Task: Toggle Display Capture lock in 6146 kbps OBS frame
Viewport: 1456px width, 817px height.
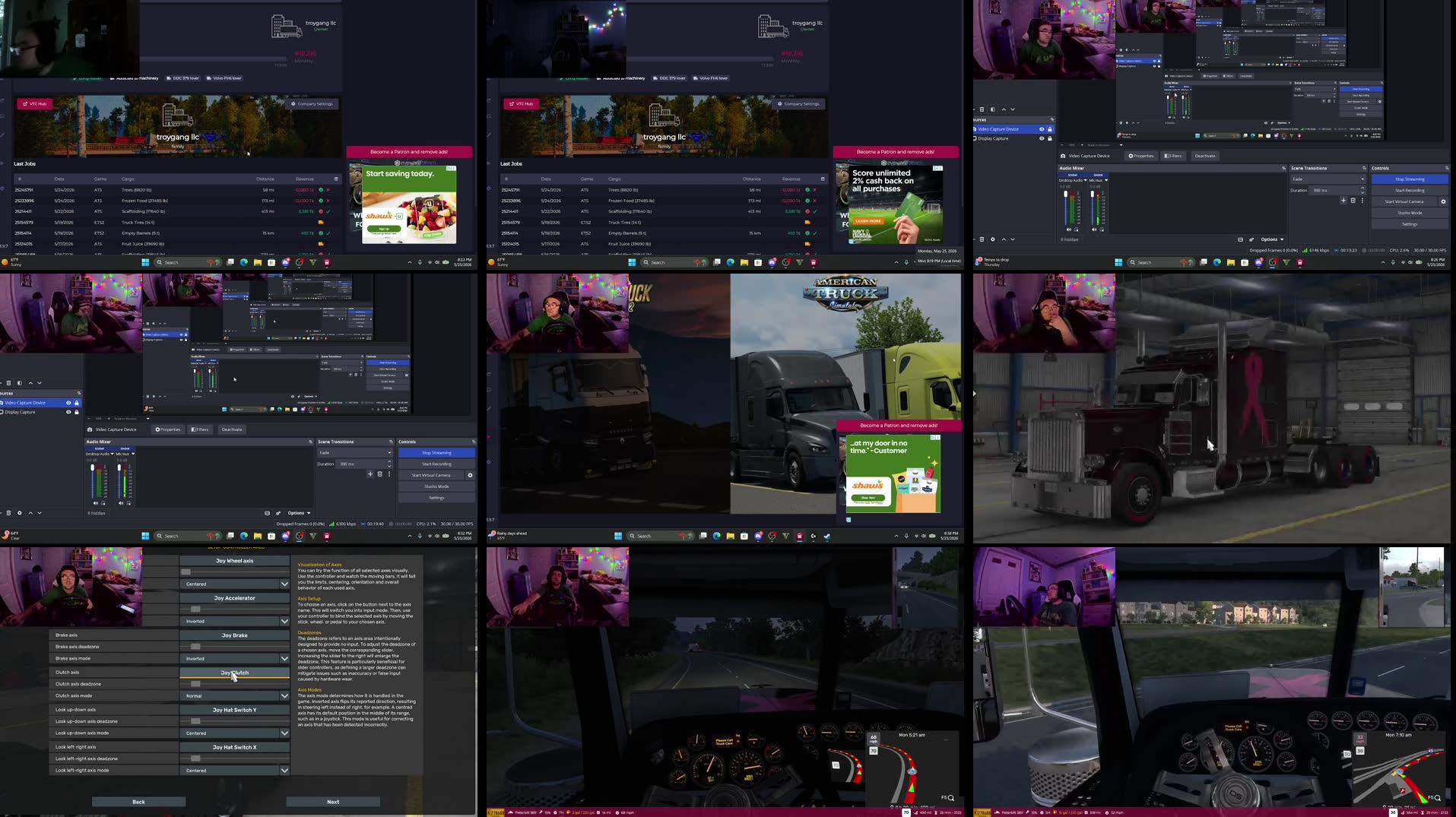Action: tap(1050, 138)
